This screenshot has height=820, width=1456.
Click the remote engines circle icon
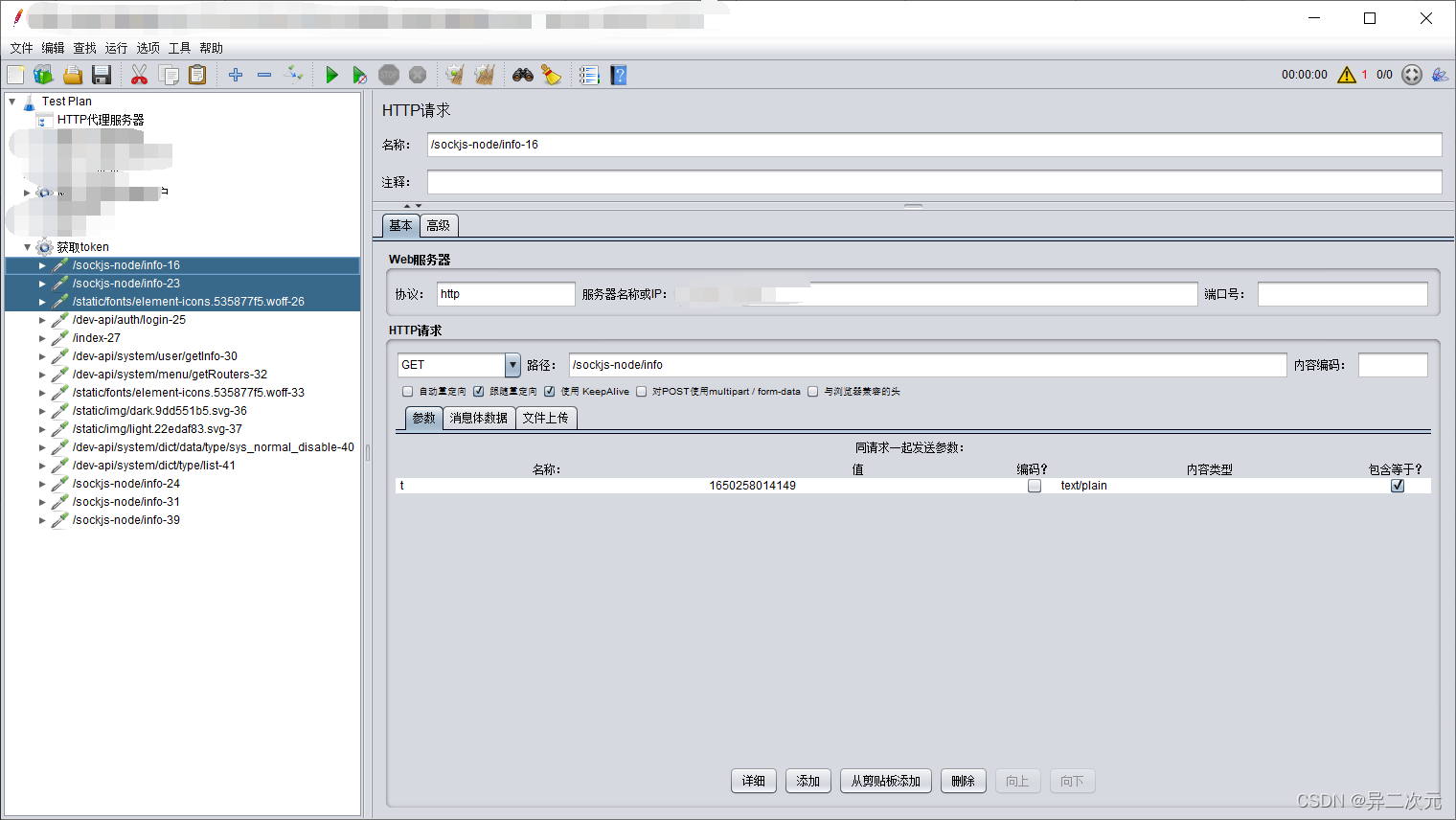coord(1412,75)
